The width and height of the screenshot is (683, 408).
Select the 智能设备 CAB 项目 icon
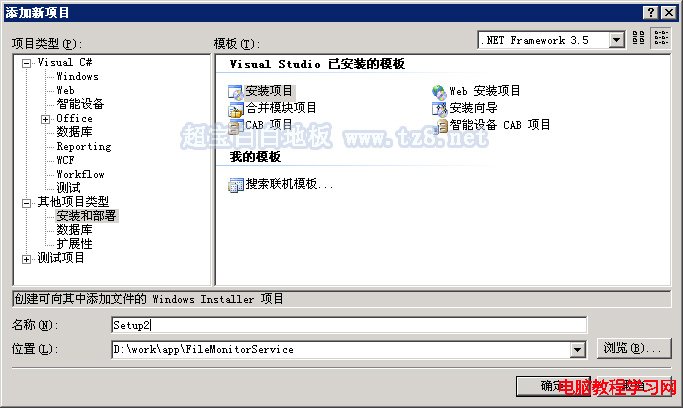[x=441, y=126]
